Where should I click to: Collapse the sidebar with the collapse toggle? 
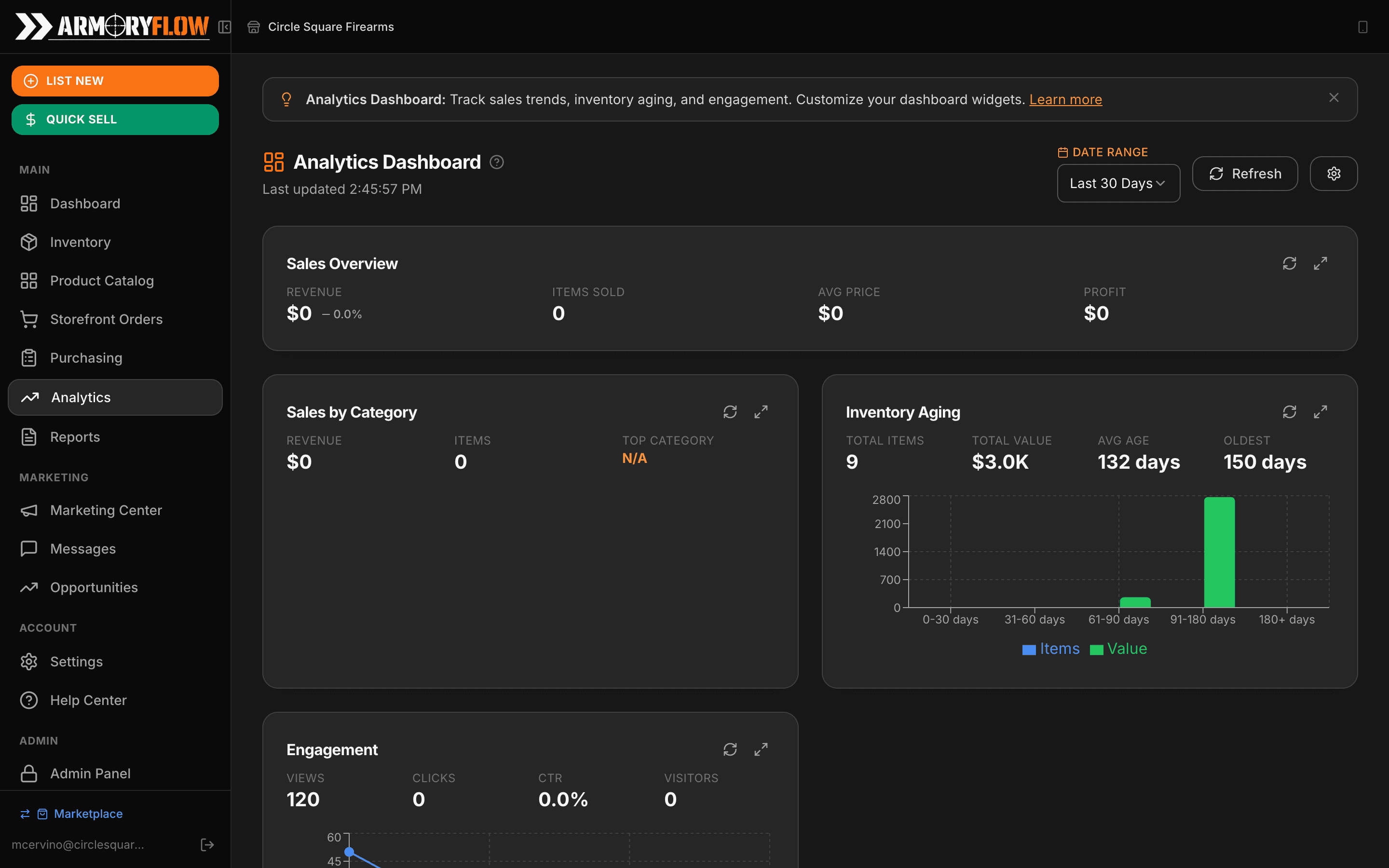(224, 27)
